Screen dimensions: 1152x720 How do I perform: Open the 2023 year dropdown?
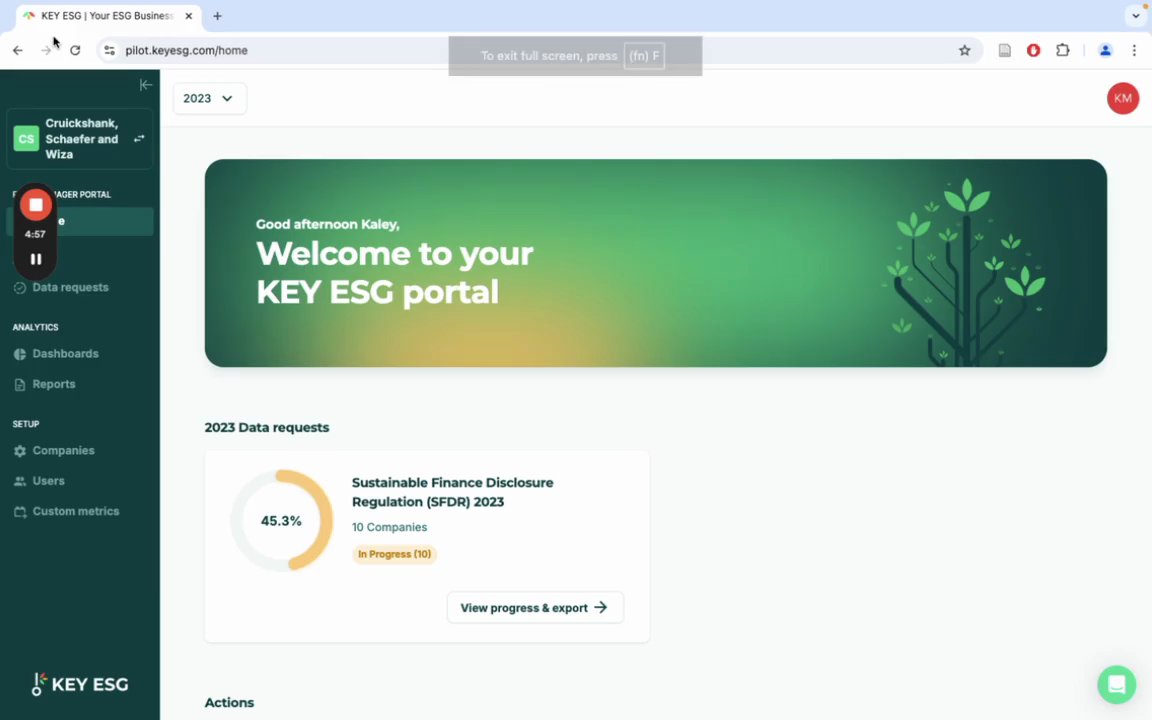click(x=209, y=98)
